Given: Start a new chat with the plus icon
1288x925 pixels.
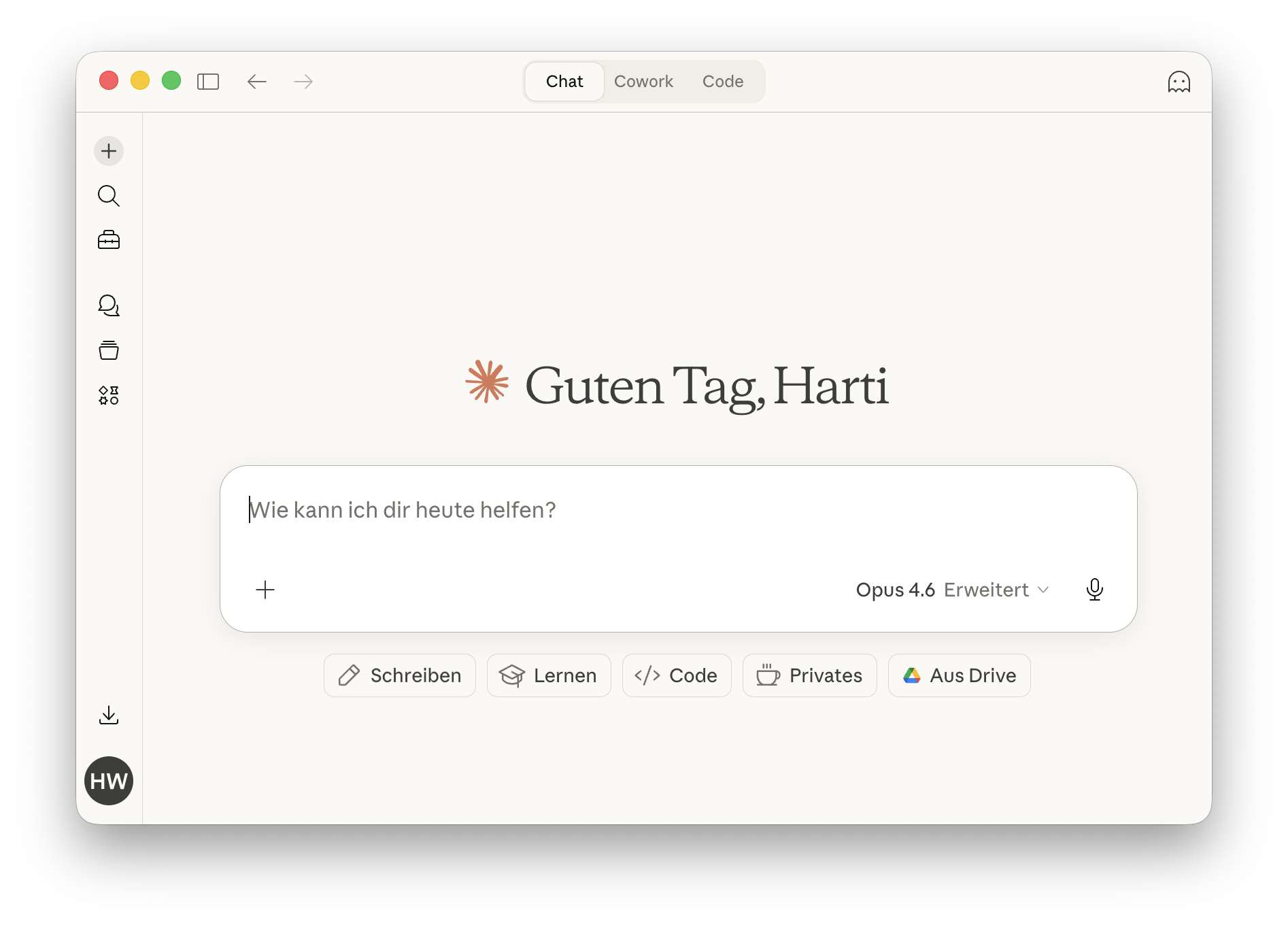Looking at the screenshot, I should click(109, 150).
